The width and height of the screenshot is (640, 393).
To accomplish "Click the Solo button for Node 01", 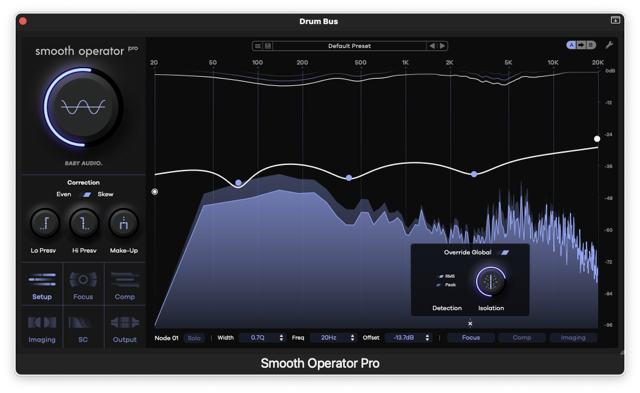I will pos(194,338).
